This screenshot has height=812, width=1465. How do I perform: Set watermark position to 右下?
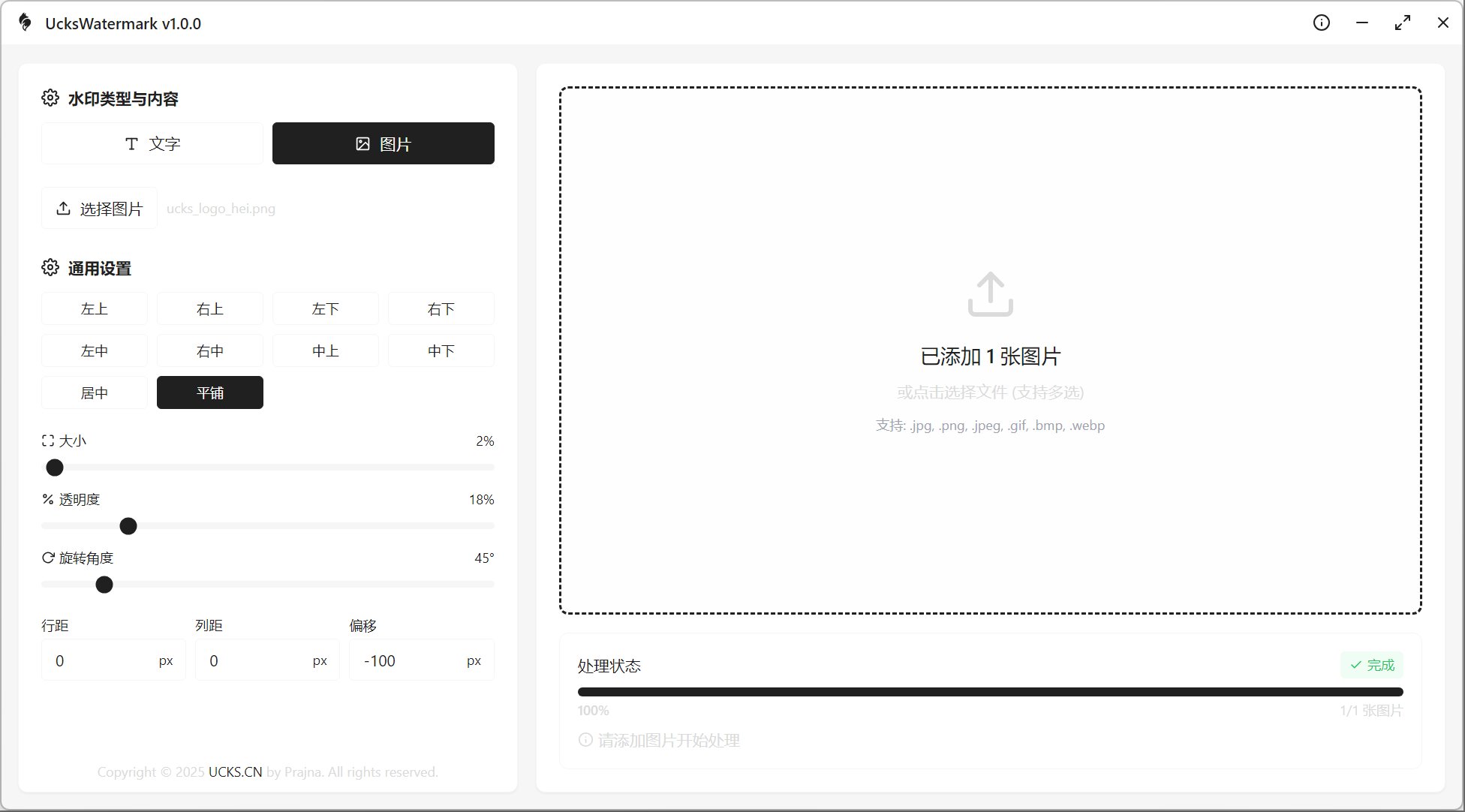[441, 308]
